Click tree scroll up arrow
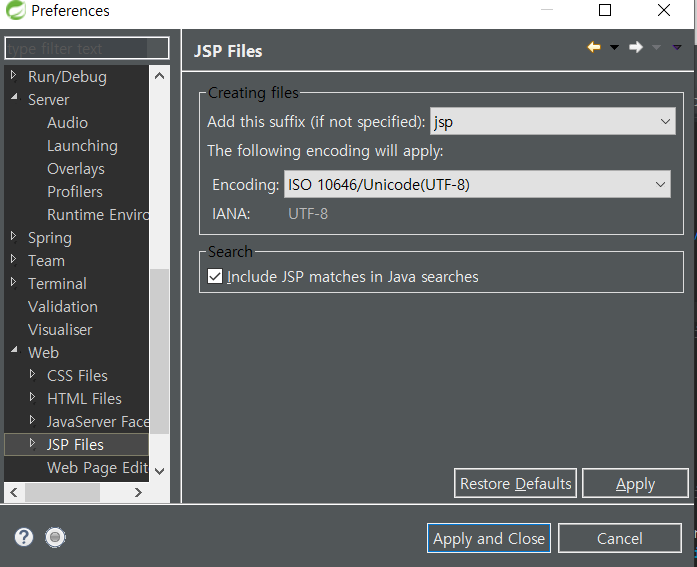This screenshot has width=697, height=567. click(160, 76)
